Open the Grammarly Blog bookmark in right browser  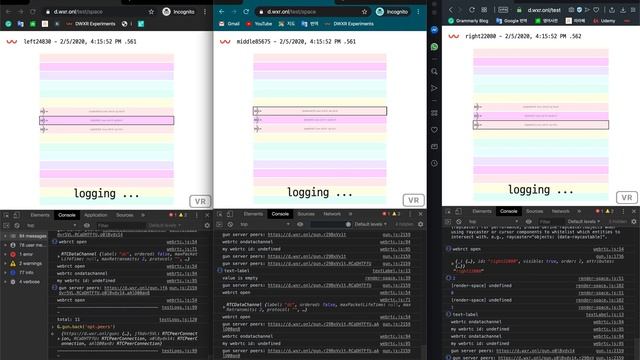pos(468,20)
